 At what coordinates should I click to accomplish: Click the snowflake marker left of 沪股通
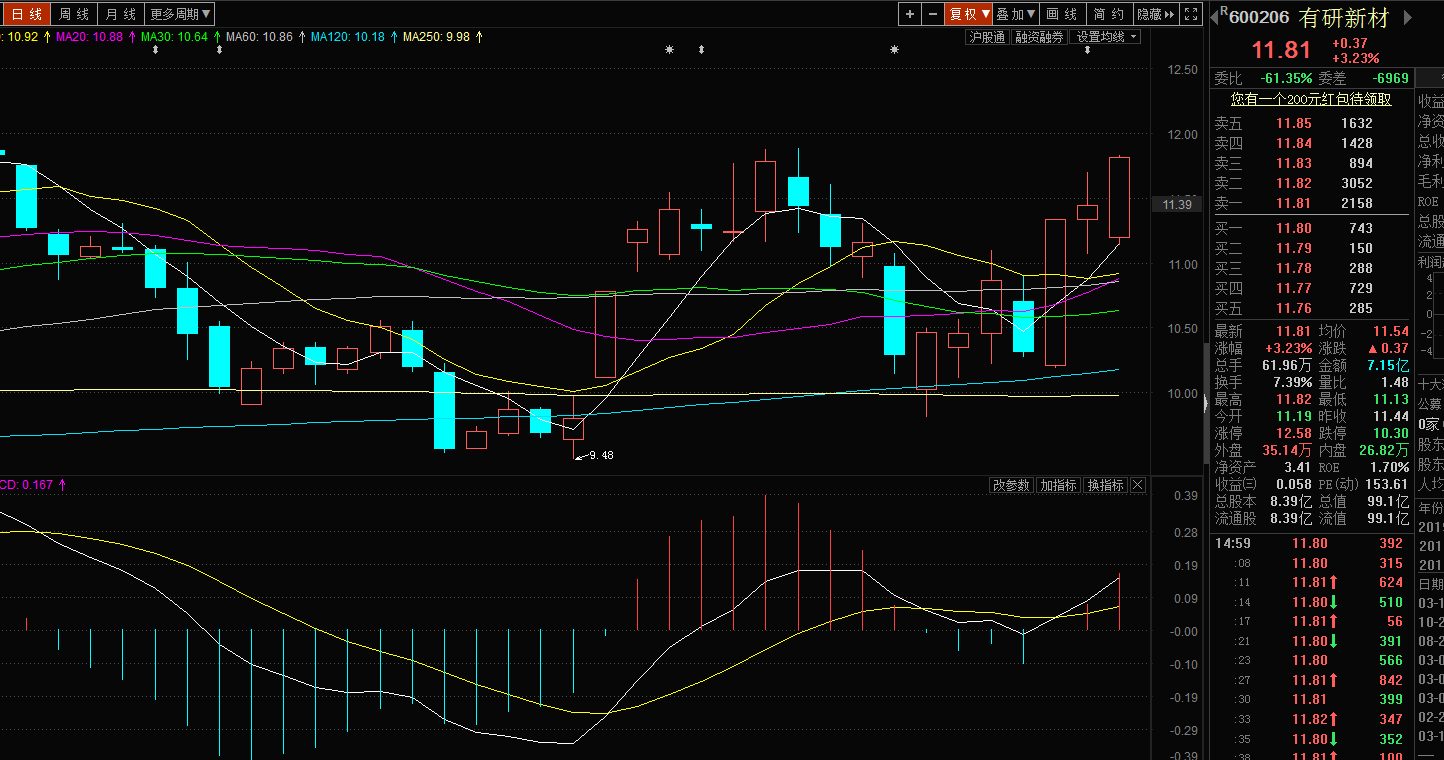tap(895, 49)
